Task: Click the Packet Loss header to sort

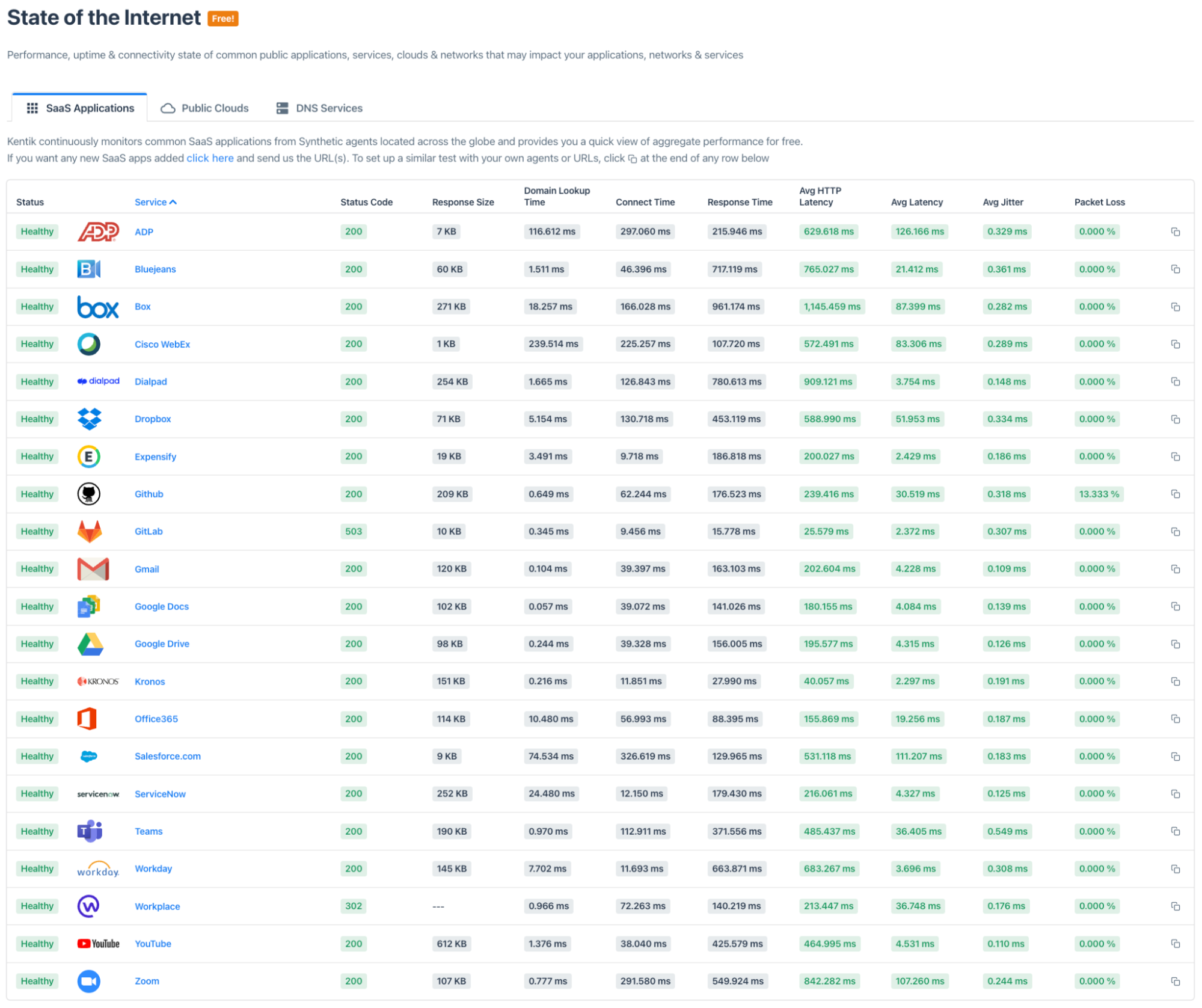Action: coord(1098,201)
